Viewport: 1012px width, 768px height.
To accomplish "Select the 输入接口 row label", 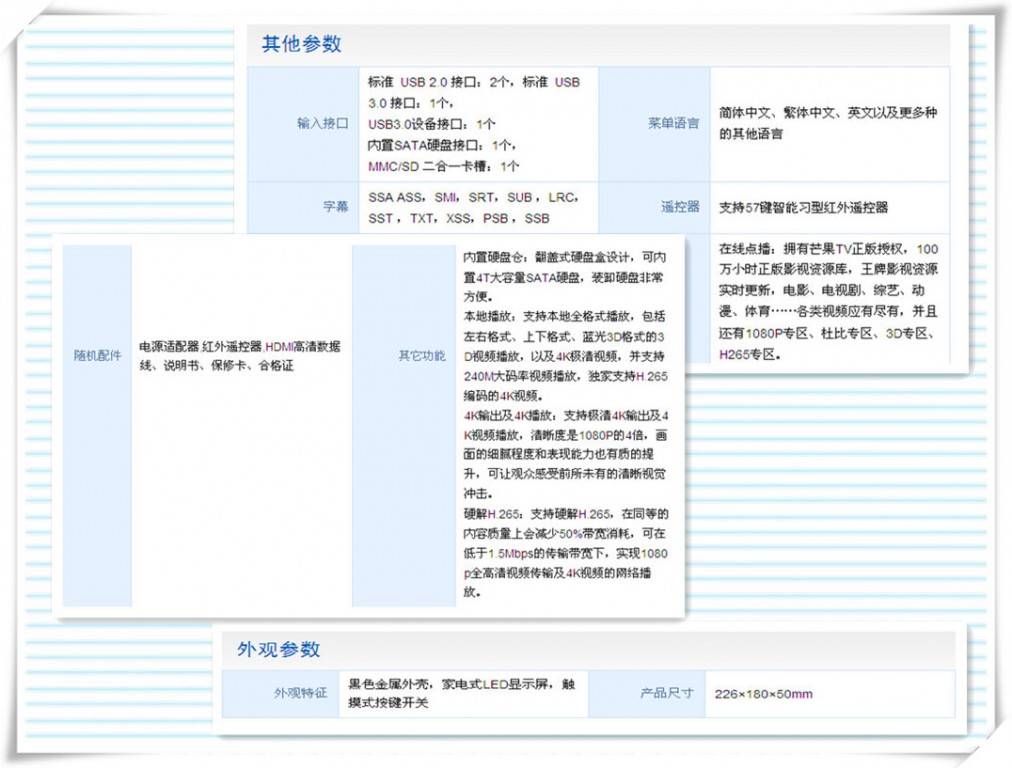I will click(320, 124).
